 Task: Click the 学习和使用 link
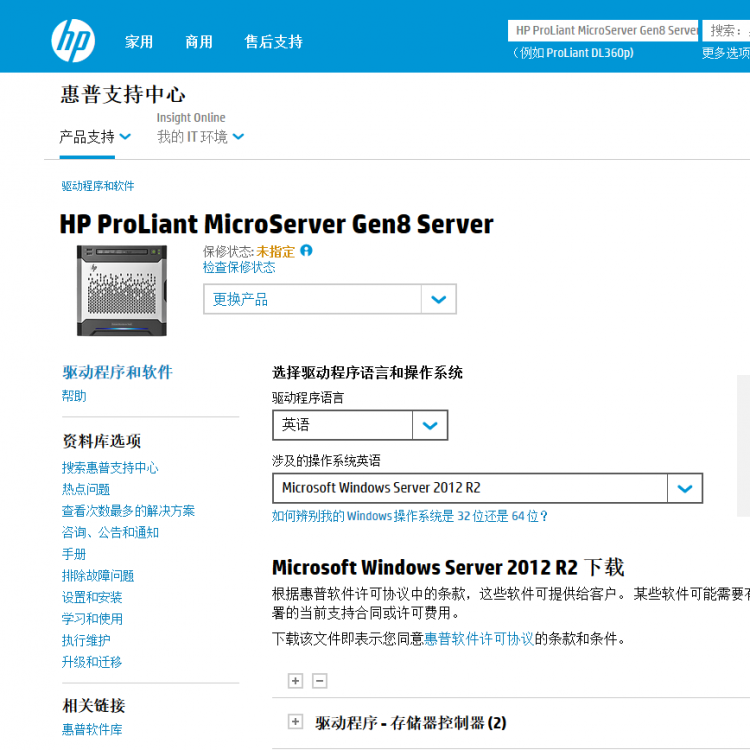click(x=92, y=618)
